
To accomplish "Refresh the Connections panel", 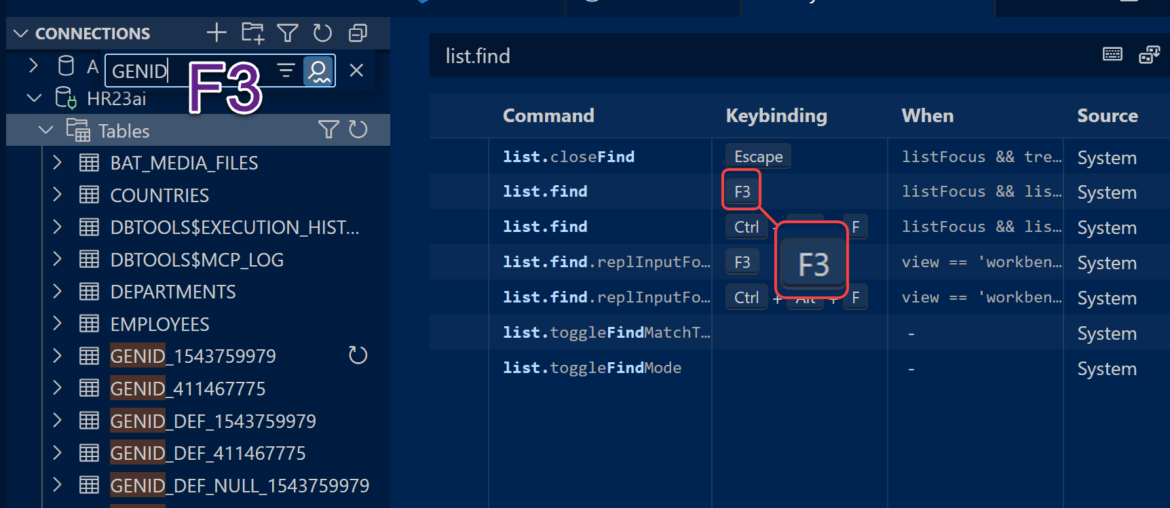I will click(322, 33).
